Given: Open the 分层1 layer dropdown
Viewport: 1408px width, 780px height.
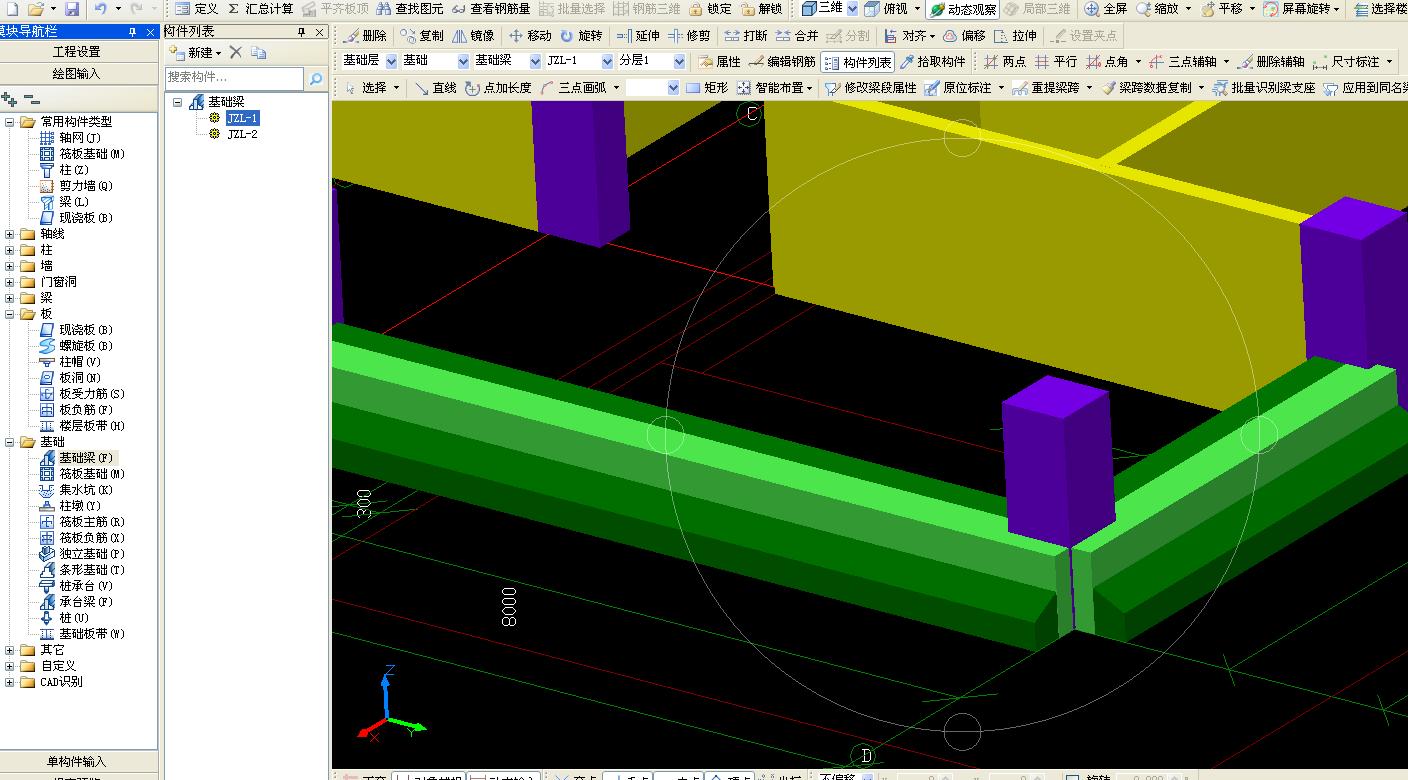Looking at the screenshot, I should point(679,61).
